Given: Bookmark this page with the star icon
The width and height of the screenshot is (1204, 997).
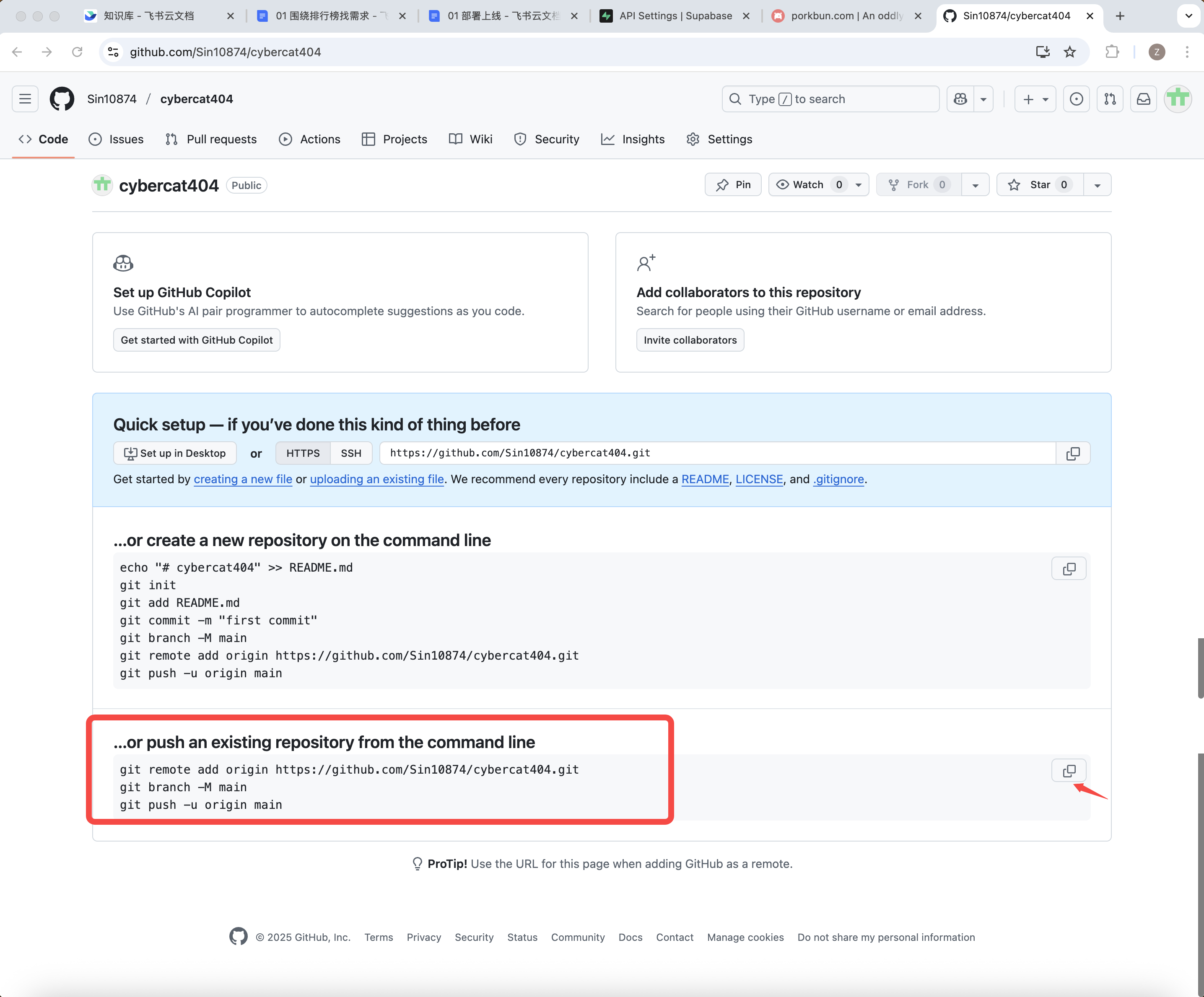Looking at the screenshot, I should (1070, 52).
